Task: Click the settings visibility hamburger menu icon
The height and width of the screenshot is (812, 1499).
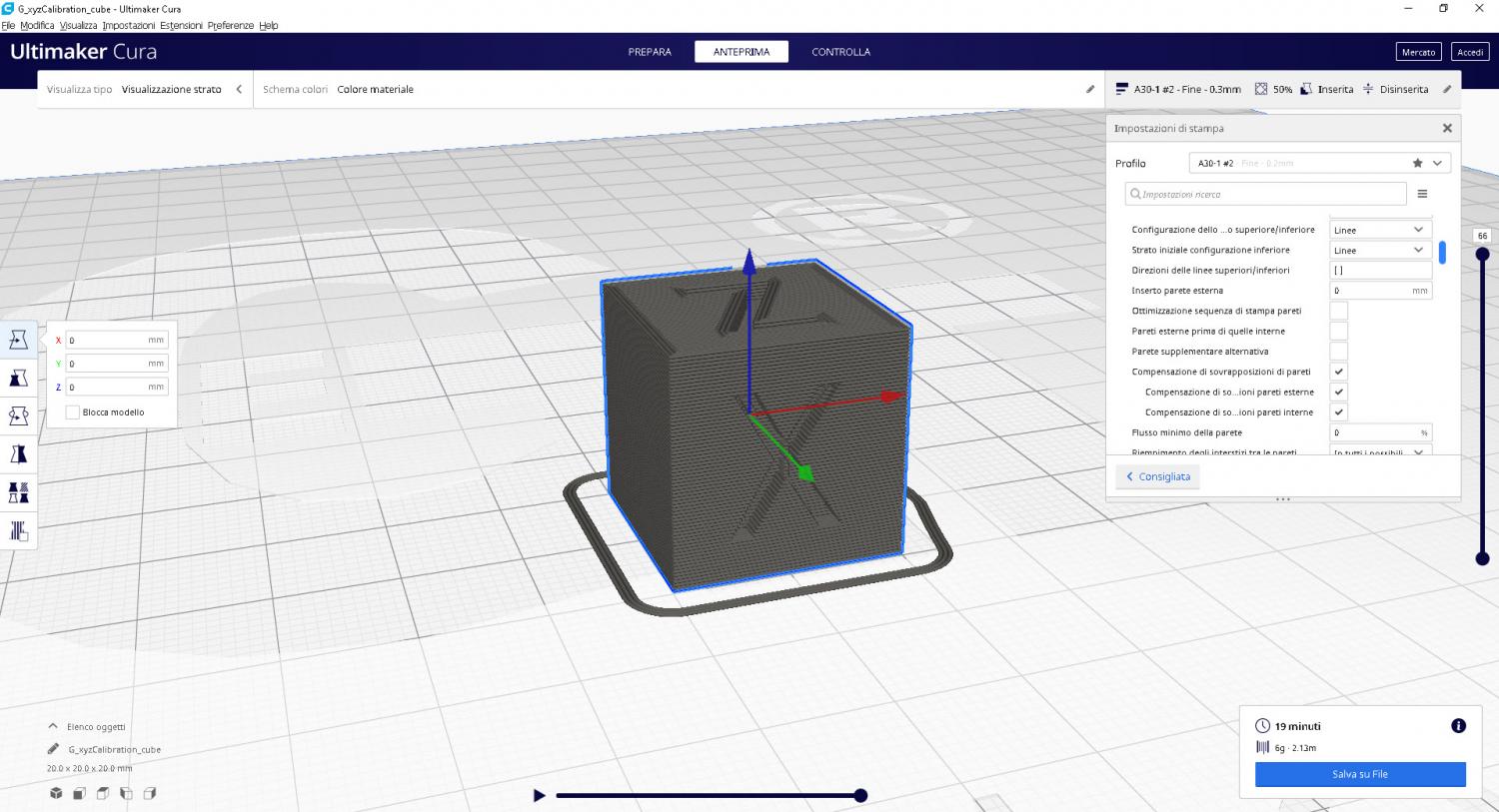Action: [x=1422, y=194]
